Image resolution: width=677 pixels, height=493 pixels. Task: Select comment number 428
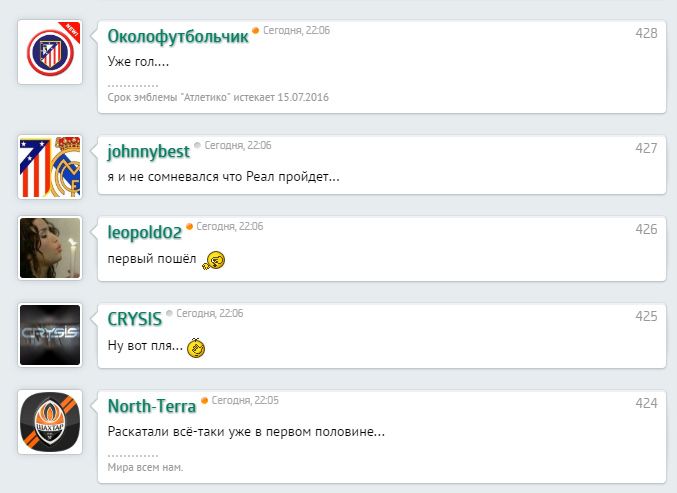click(x=646, y=34)
